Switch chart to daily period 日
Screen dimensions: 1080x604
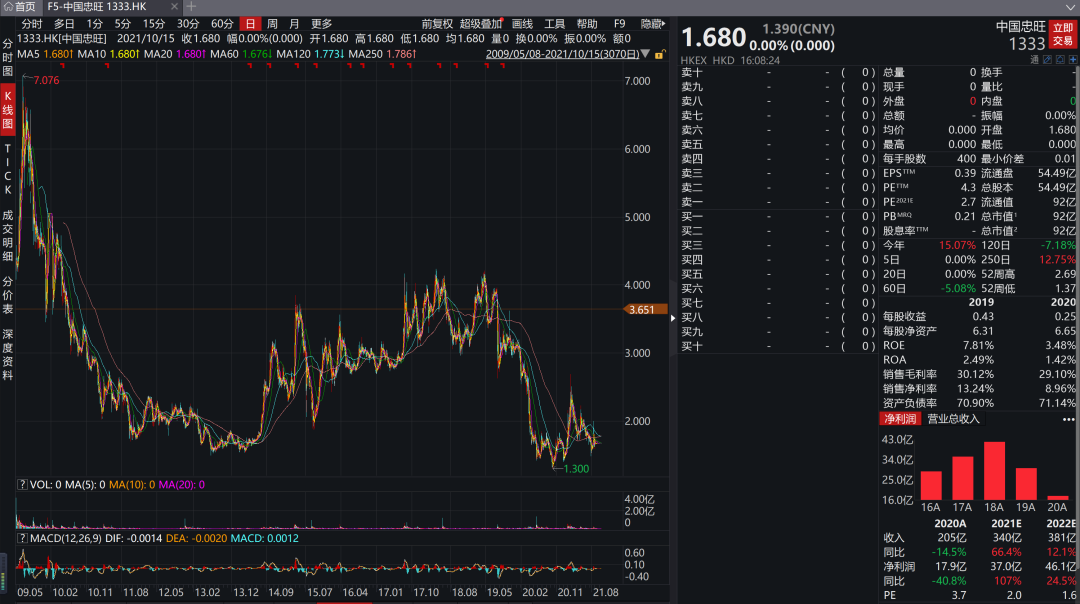[x=249, y=23]
